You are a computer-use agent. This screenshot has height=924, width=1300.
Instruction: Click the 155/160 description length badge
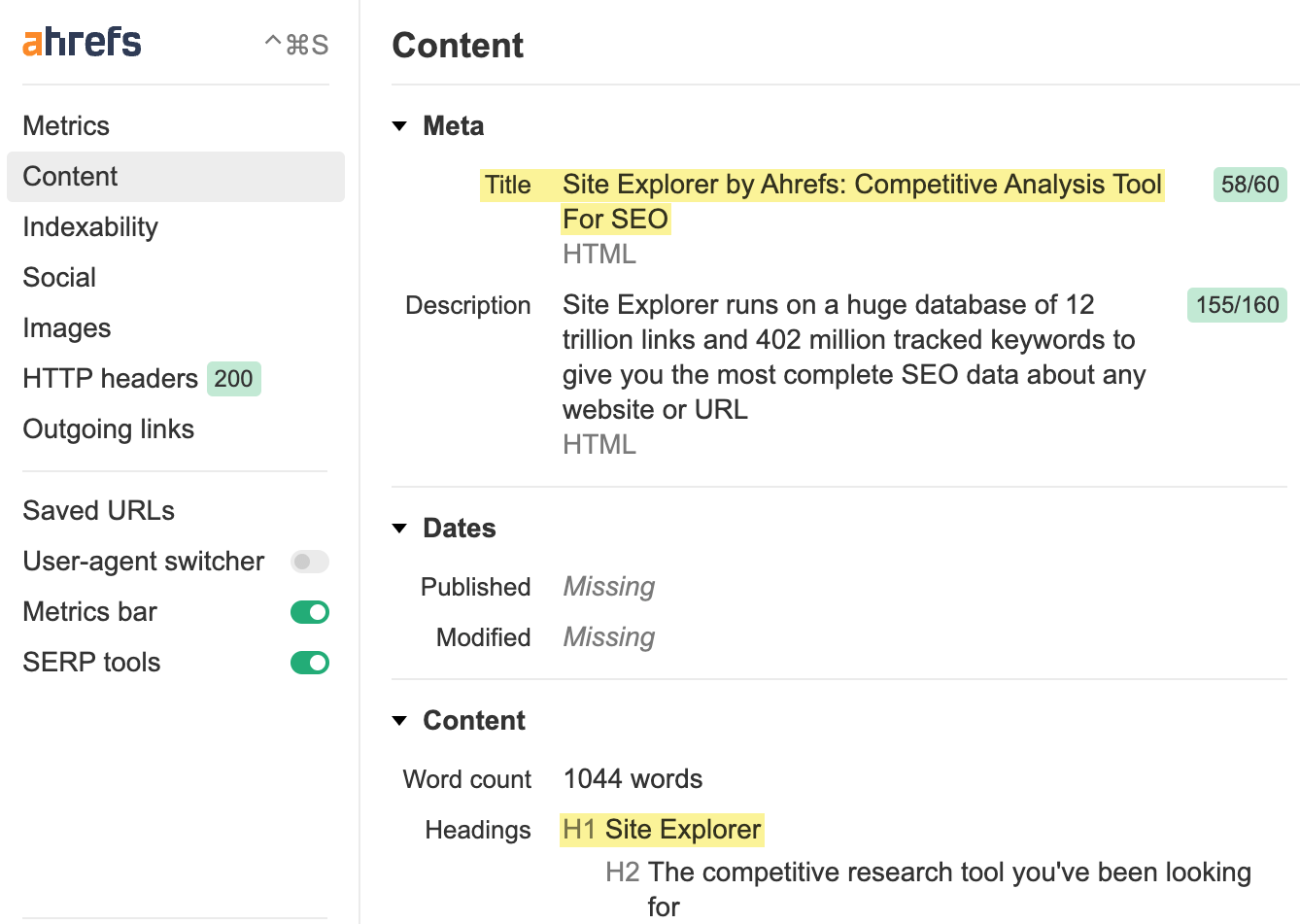(1236, 304)
